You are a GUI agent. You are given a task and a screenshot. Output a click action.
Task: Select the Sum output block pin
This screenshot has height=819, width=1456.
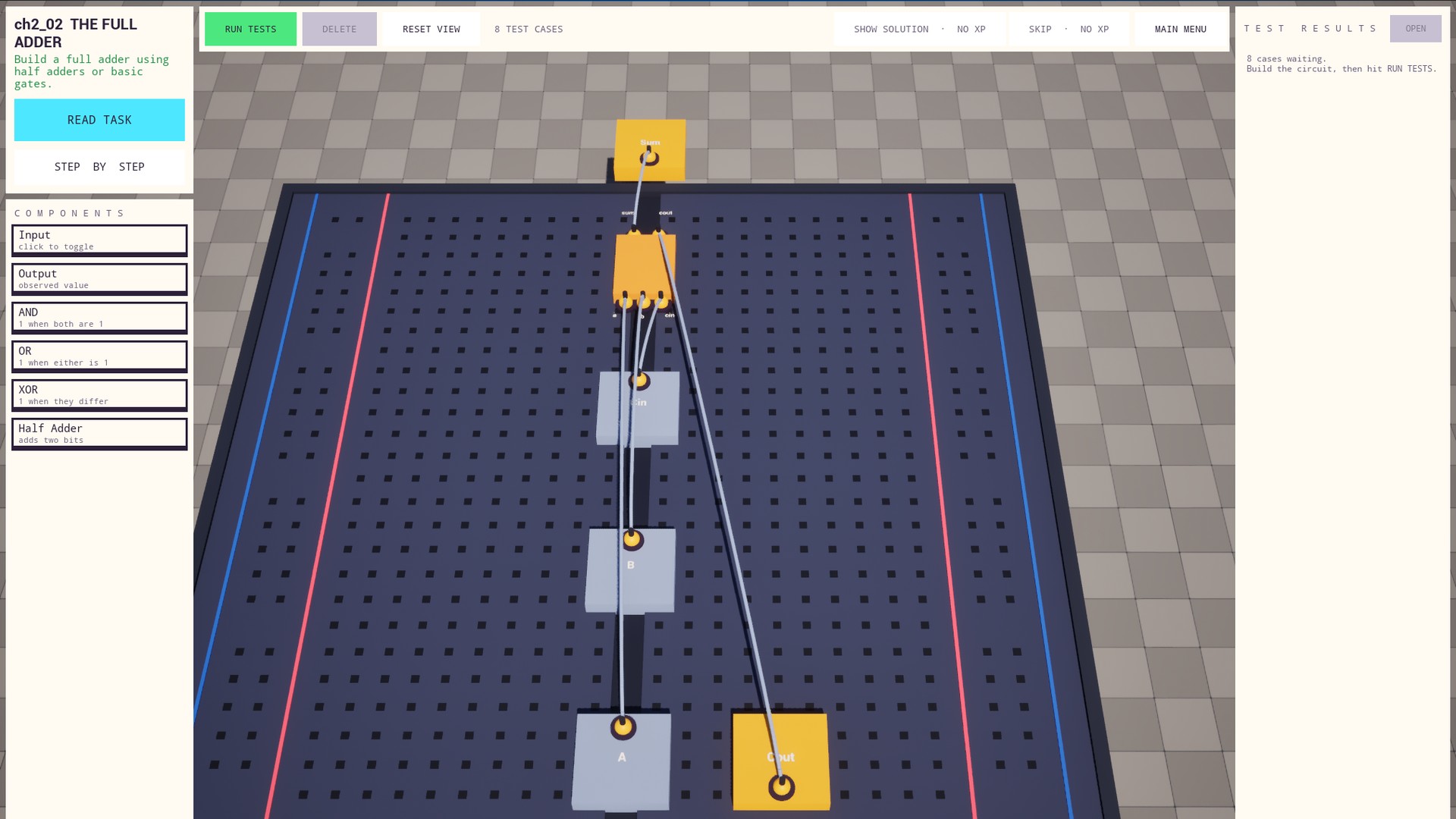(x=649, y=158)
